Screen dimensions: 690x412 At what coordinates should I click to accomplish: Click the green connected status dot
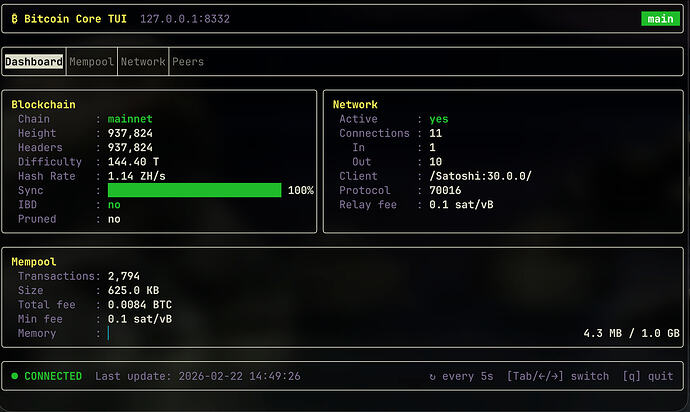point(15,376)
